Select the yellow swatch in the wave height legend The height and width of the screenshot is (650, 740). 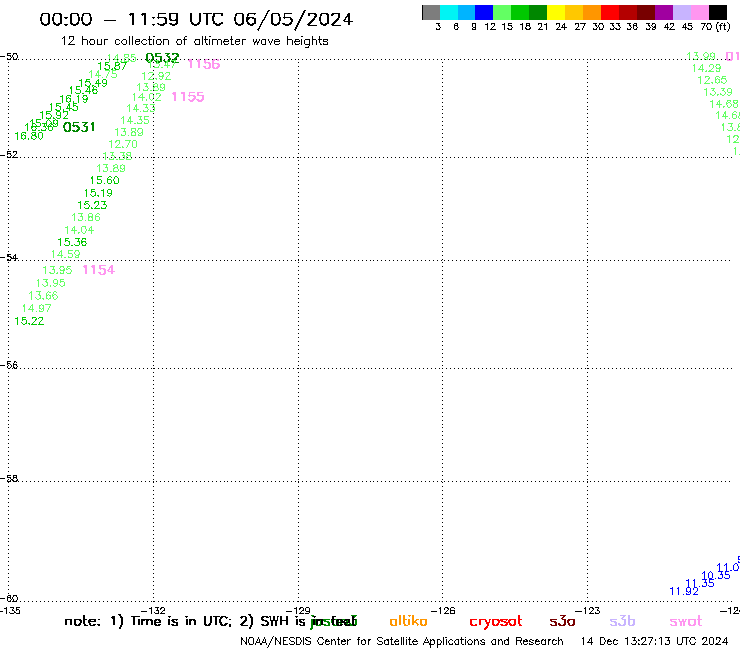point(556,12)
